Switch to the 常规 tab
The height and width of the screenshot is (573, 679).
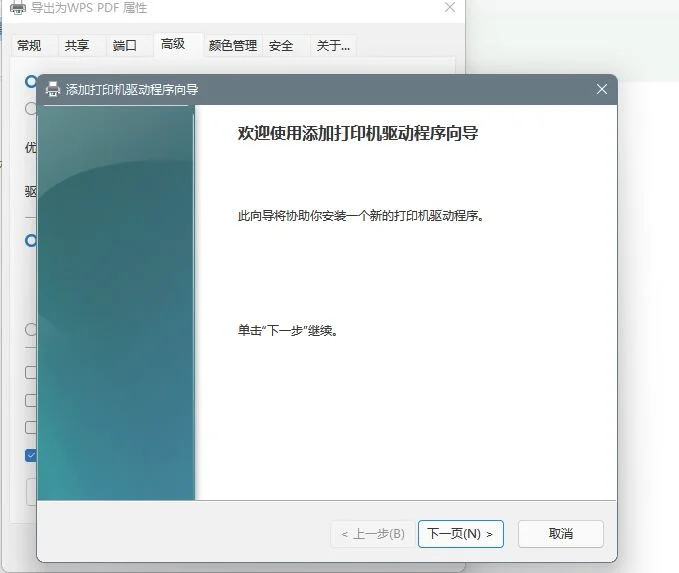[x=29, y=46]
